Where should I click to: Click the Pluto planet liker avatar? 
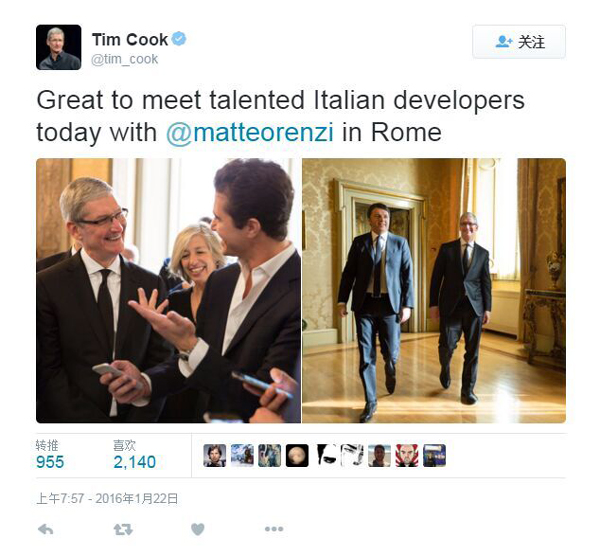297,455
